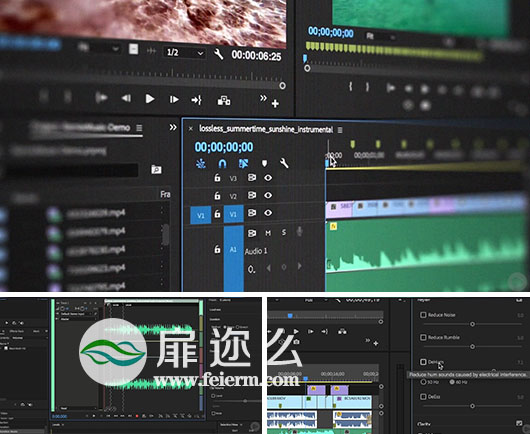Click the Mark Out brace in program monitor
The width and height of the screenshot is (530, 434).
tap(367, 87)
